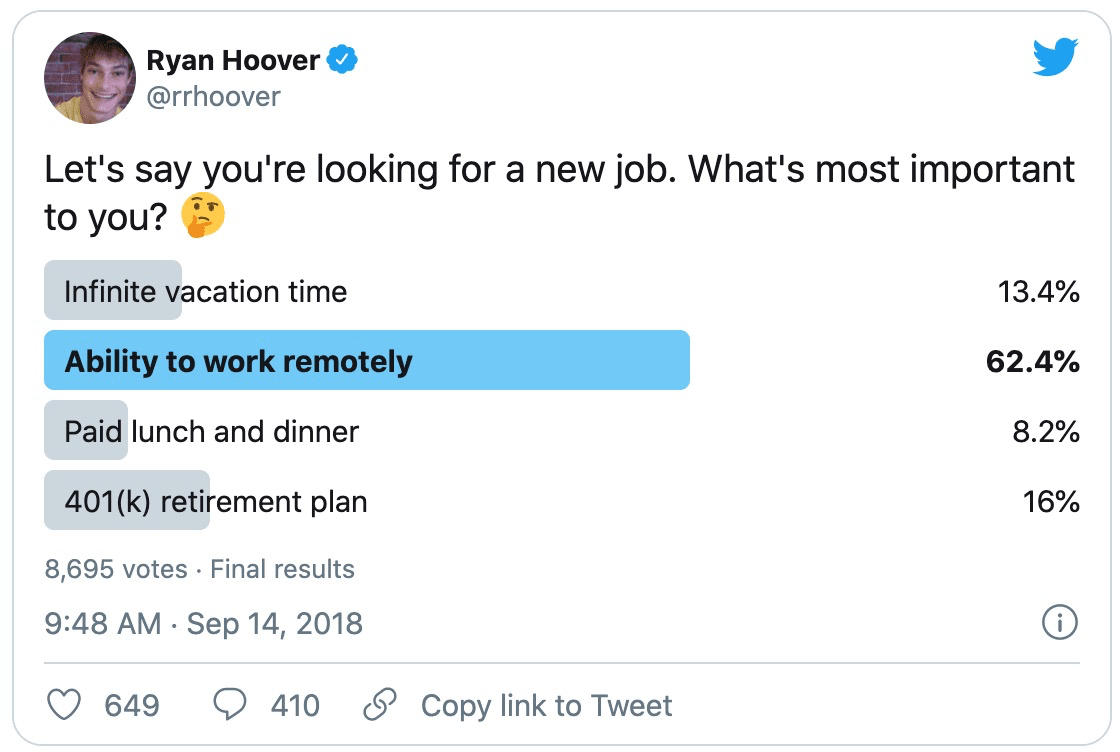
Task: Click the 8,695 votes final results text
Action: coord(199,569)
